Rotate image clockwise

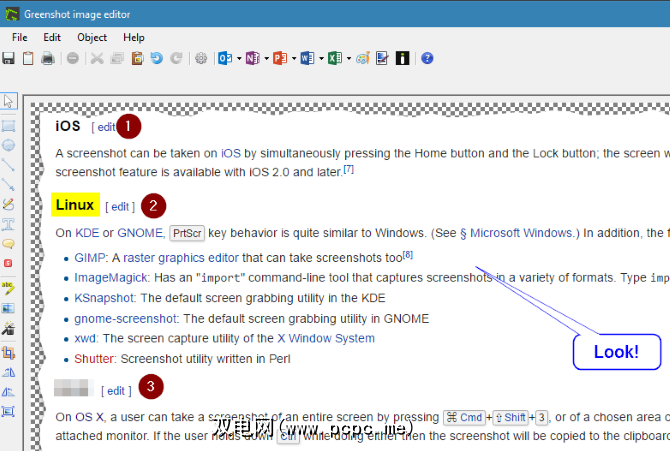[x=9, y=392]
